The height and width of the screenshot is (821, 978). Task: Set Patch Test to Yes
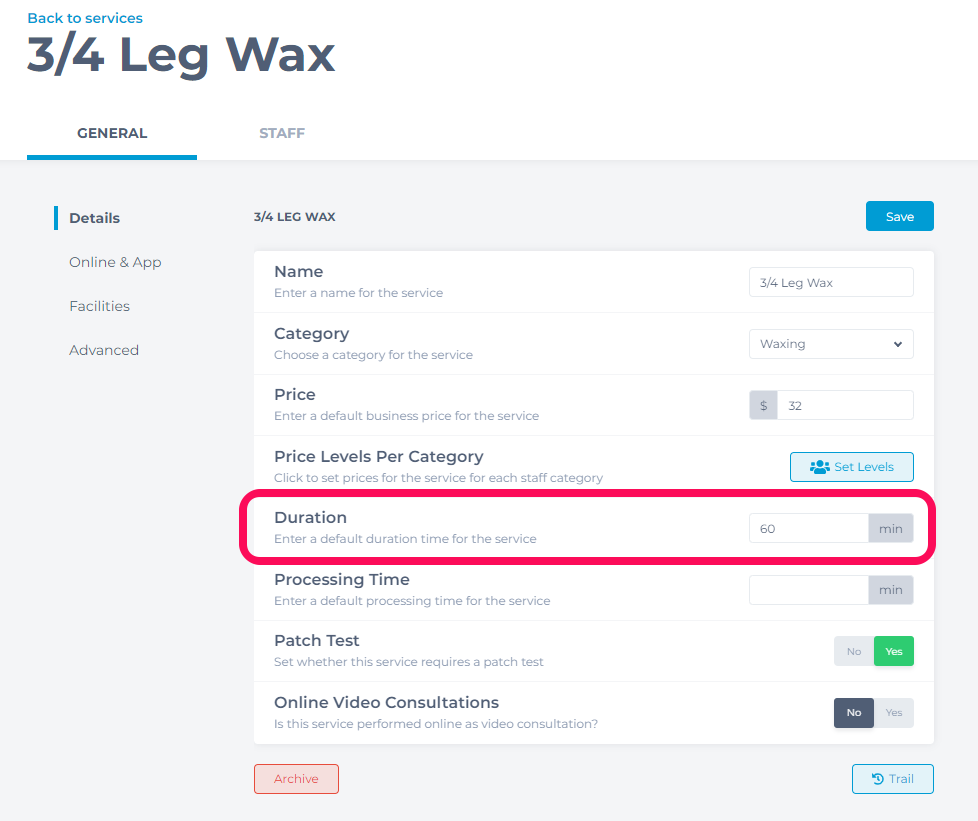(894, 651)
